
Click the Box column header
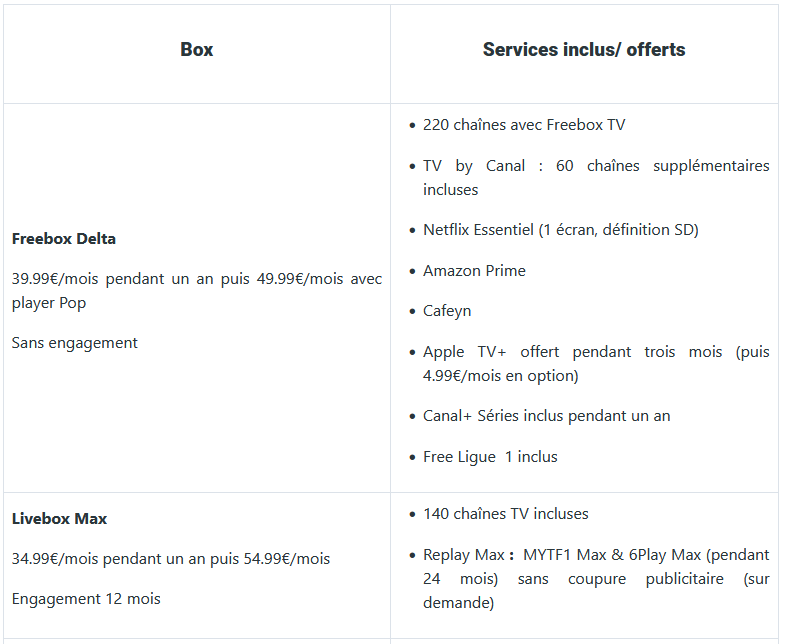click(196, 50)
